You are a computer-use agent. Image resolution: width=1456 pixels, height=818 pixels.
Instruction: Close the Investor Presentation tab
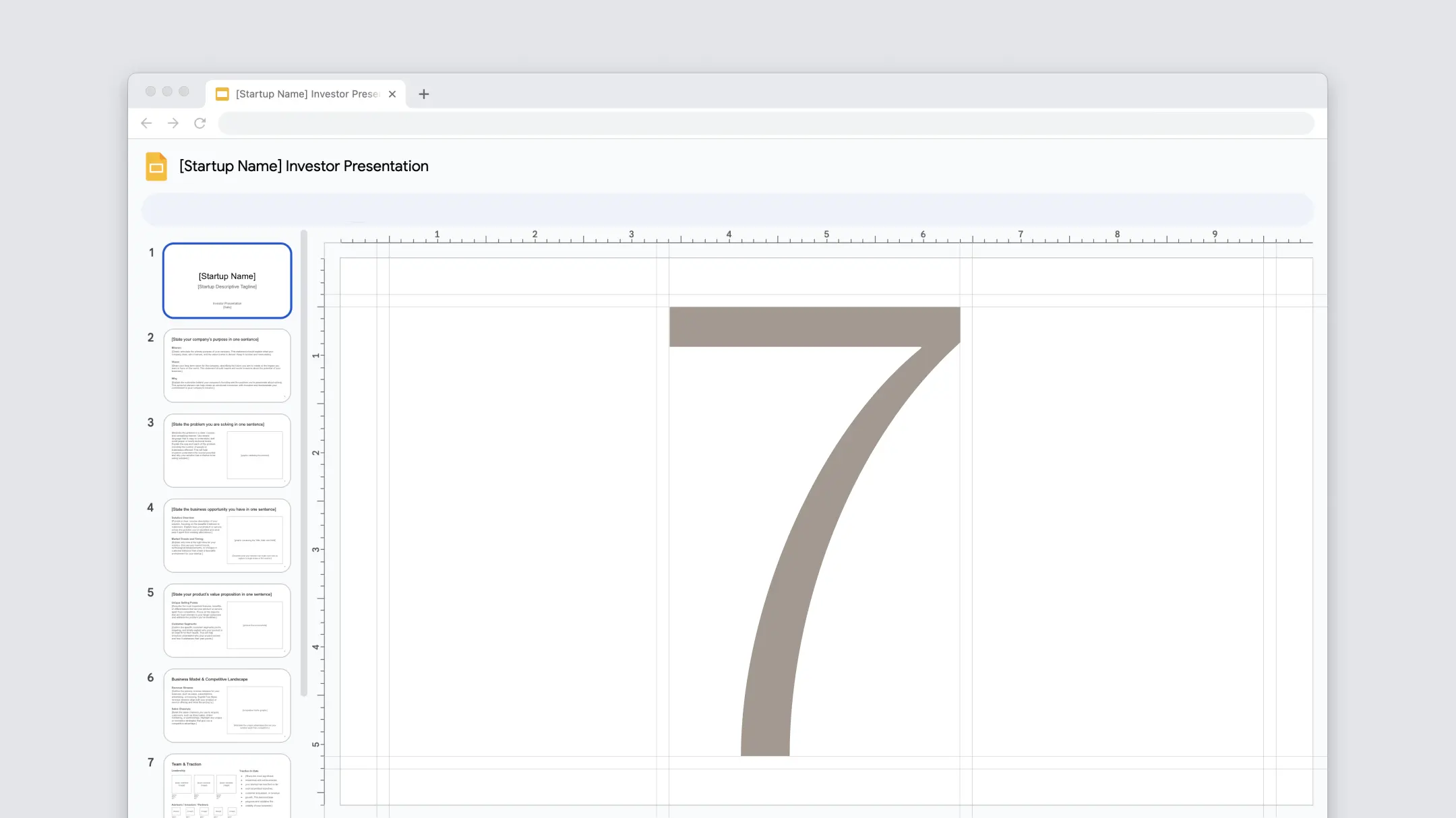[x=392, y=94]
